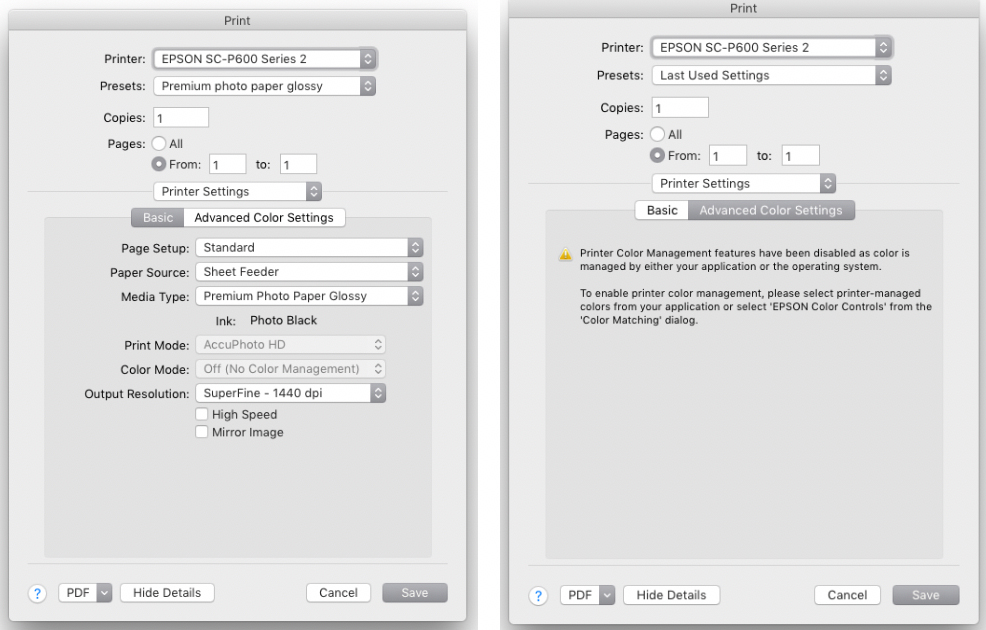This screenshot has width=986, height=630.
Task: Click 'To enable printer color management' paragraph
Action: click(x=756, y=307)
